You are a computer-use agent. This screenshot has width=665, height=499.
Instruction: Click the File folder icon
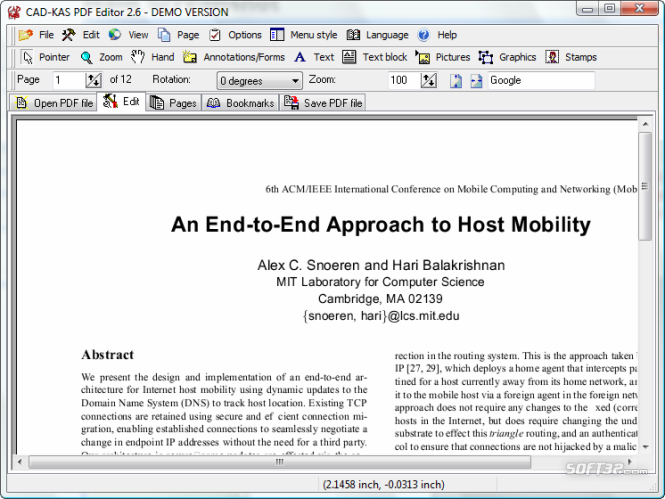tap(25, 35)
